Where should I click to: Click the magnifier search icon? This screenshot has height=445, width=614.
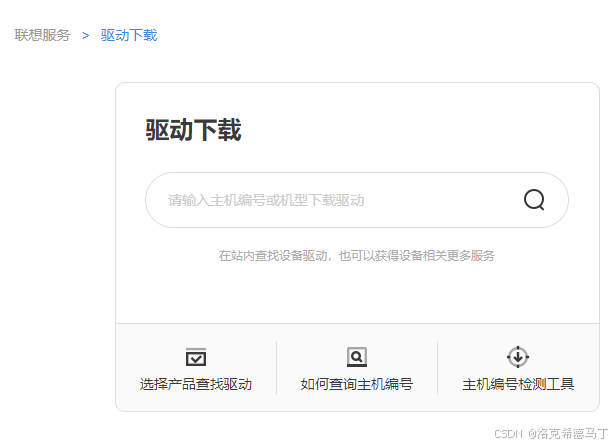point(534,200)
